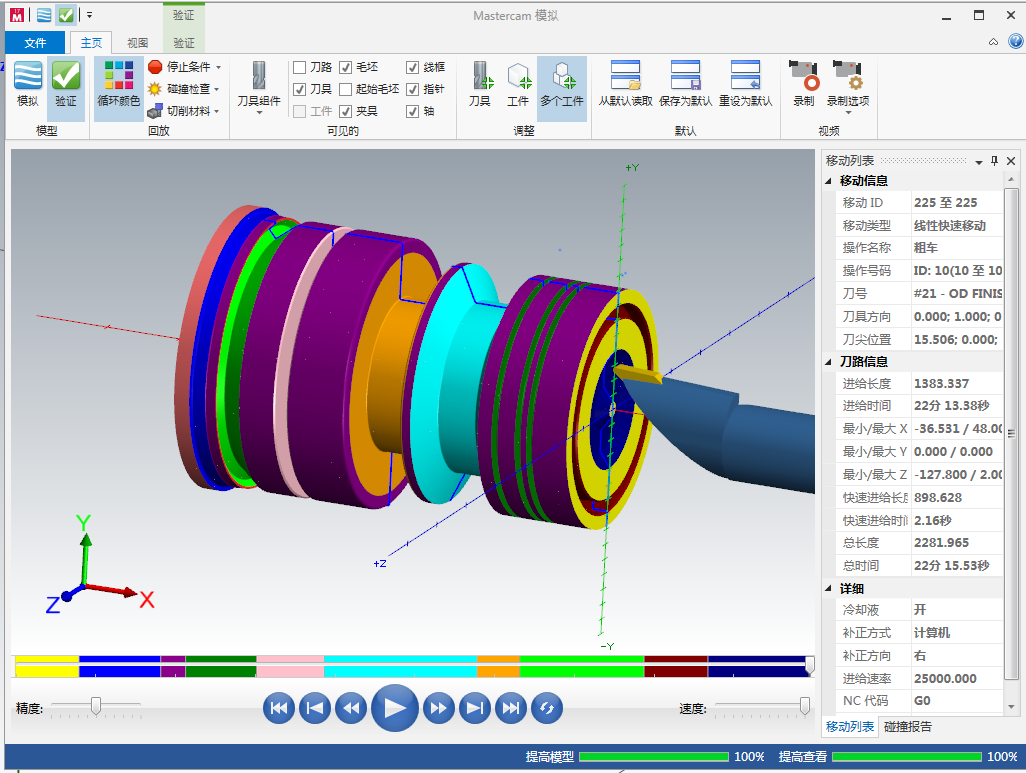Click the 速度 speed slider handle

[805, 707]
